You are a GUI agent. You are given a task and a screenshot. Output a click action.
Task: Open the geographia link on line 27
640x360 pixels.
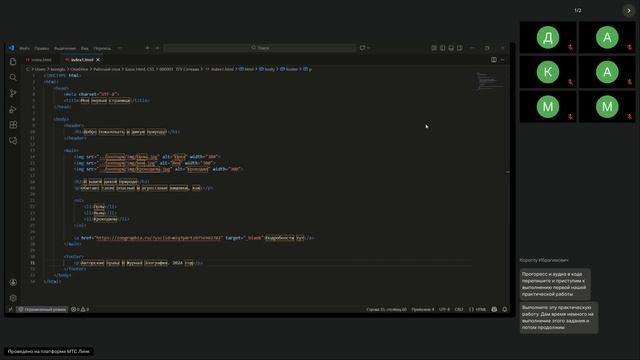click(159, 238)
